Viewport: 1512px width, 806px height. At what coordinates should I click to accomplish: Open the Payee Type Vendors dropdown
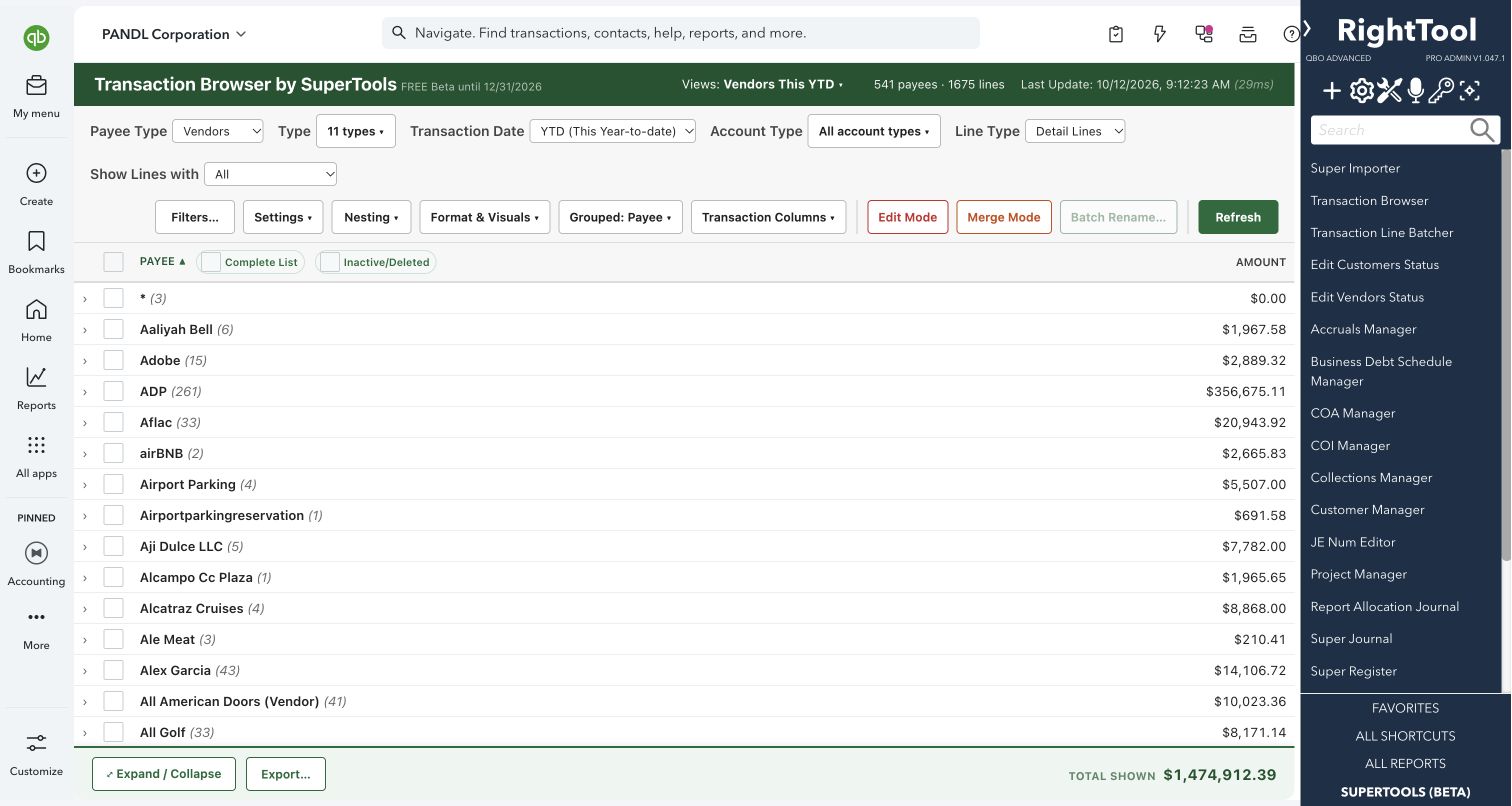218,131
